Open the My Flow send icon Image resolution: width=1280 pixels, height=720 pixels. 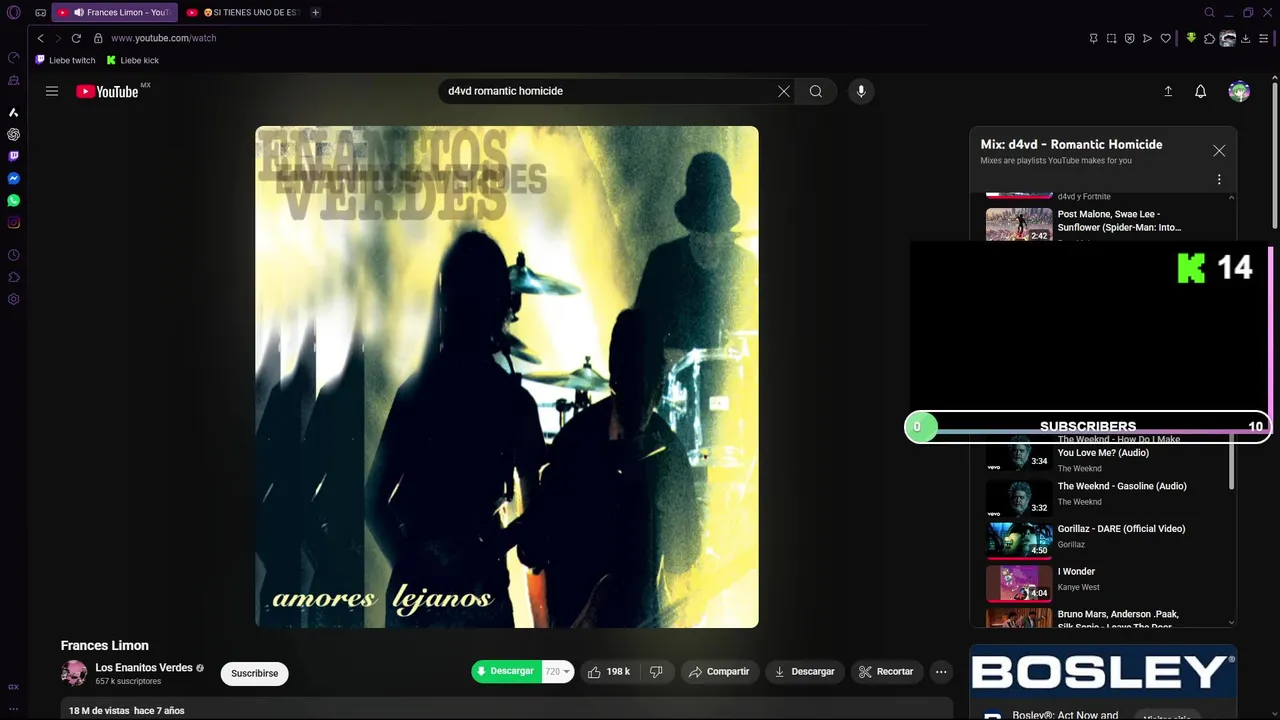point(1147,38)
